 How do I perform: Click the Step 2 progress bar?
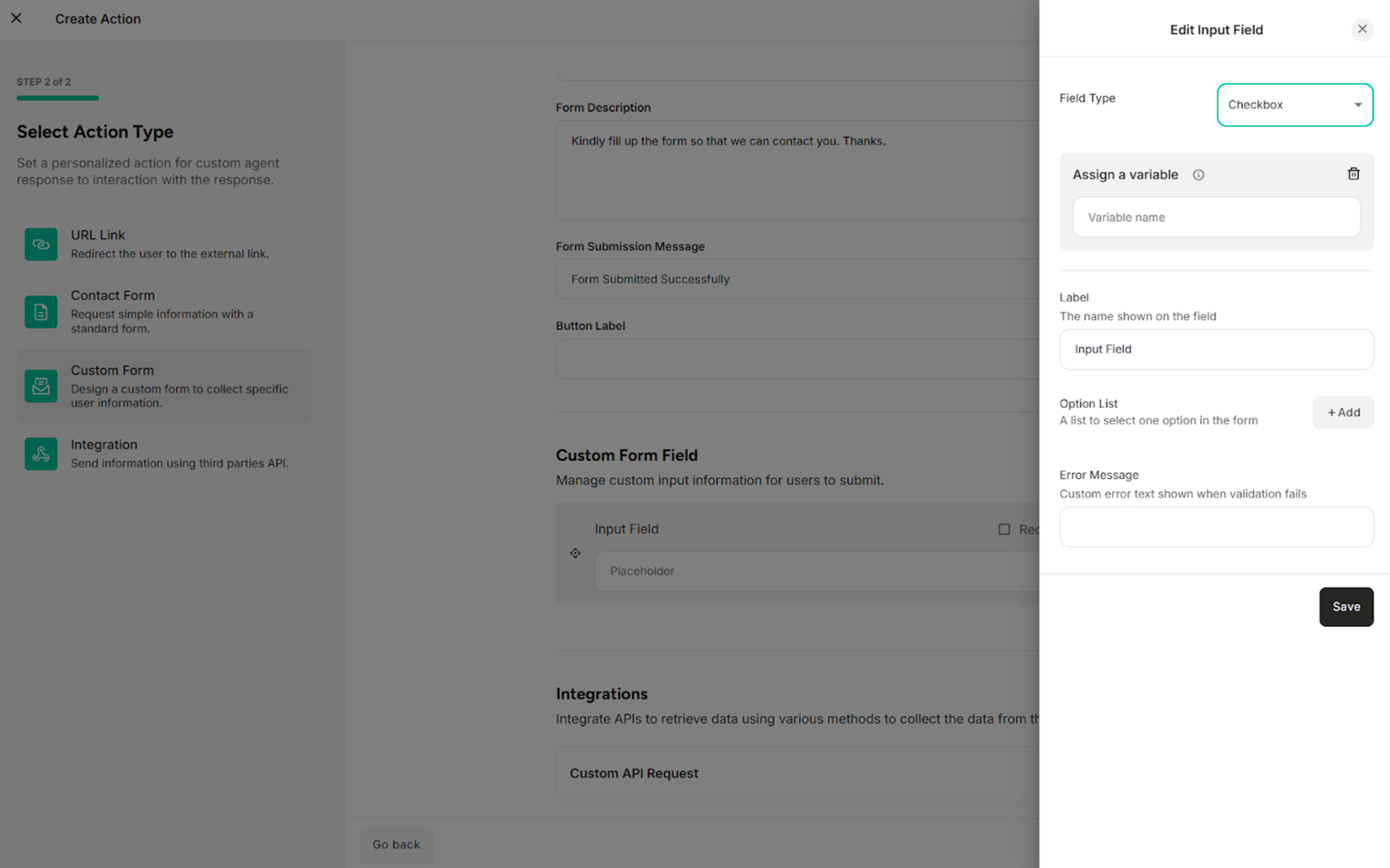pos(58,98)
